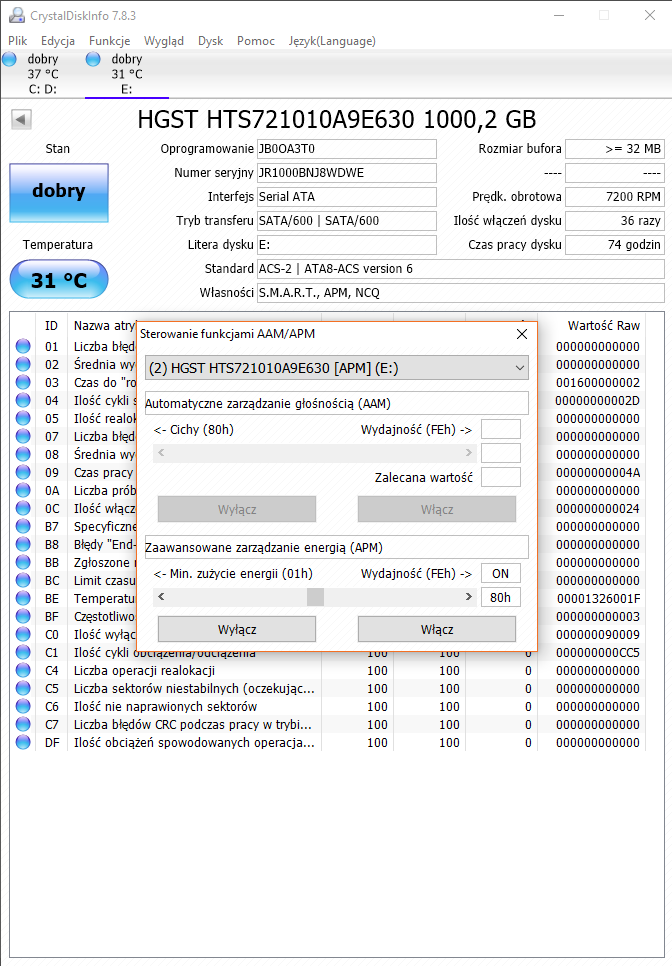Image resolution: width=672 pixels, height=966 pixels.
Task: Click the Oprogramowanie field JB0OA3T0
Action: click(347, 148)
